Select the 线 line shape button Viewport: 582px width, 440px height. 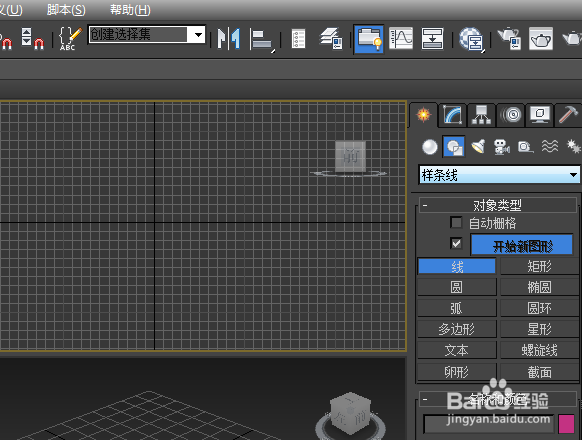pyautogui.click(x=457, y=266)
